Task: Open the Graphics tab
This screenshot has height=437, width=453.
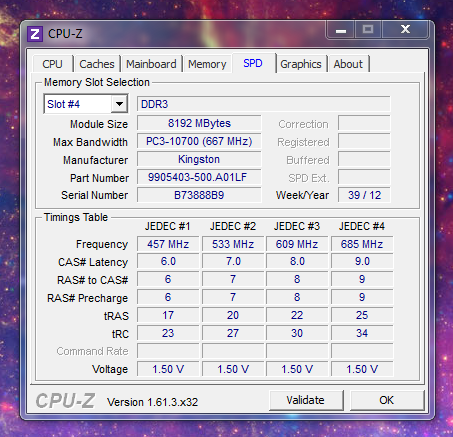Action: [301, 64]
